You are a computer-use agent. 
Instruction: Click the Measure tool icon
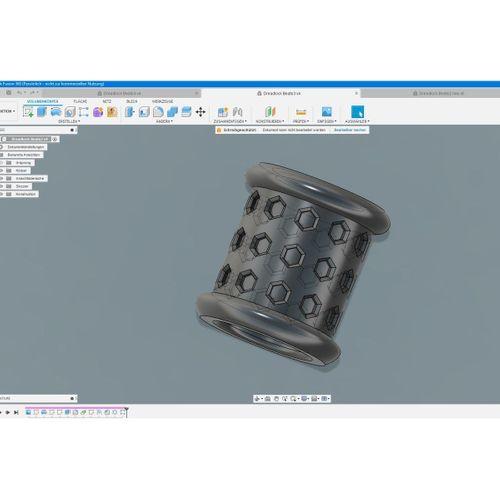click(x=301, y=112)
